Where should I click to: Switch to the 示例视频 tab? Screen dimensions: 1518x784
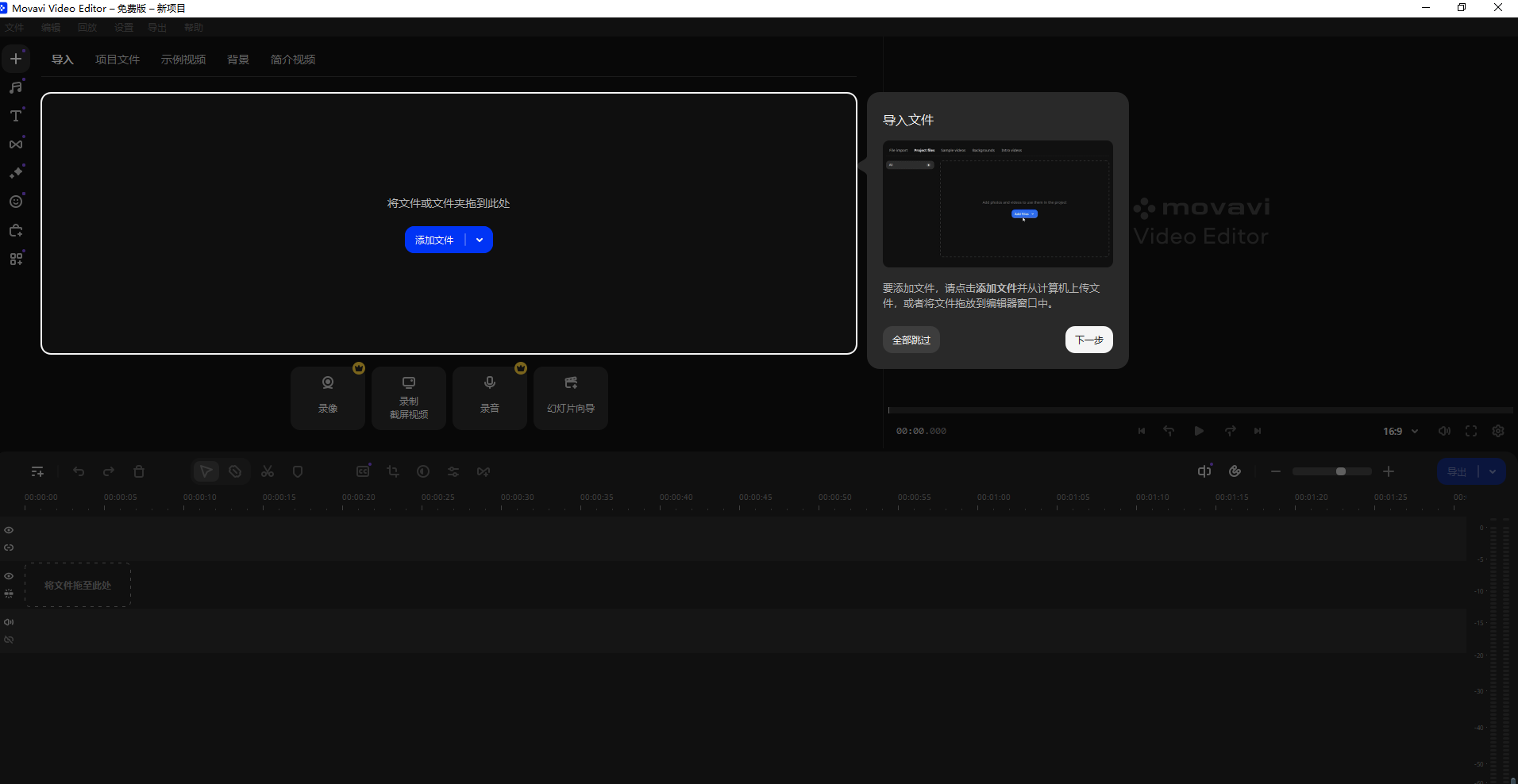point(183,60)
